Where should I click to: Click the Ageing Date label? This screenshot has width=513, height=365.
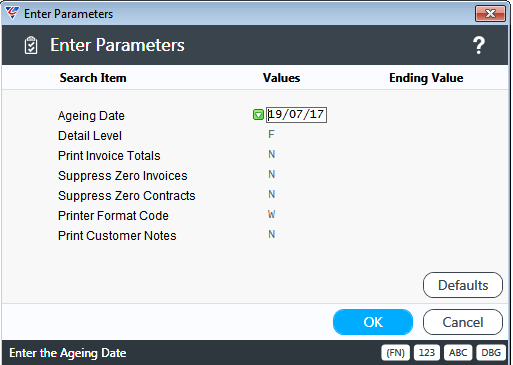tap(91, 116)
